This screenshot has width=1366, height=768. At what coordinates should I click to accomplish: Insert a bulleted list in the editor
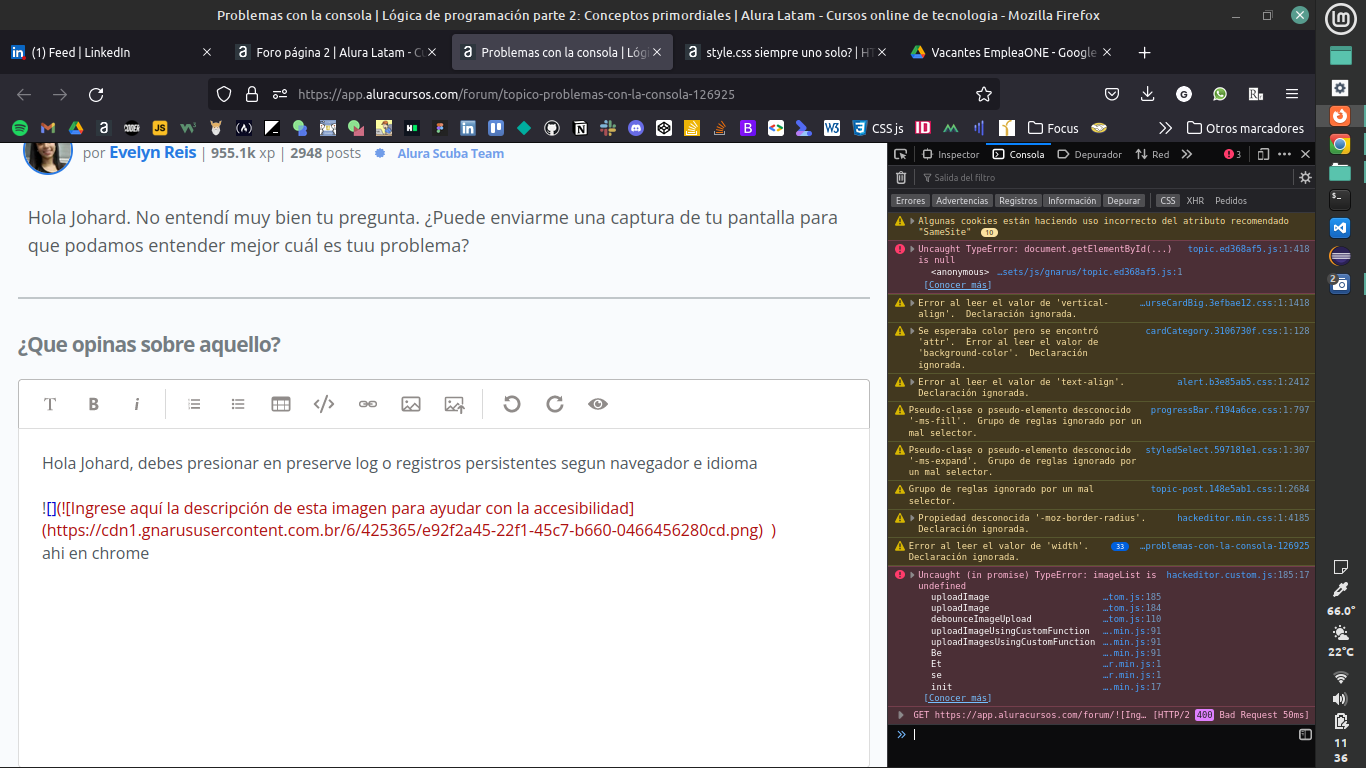(x=238, y=404)
